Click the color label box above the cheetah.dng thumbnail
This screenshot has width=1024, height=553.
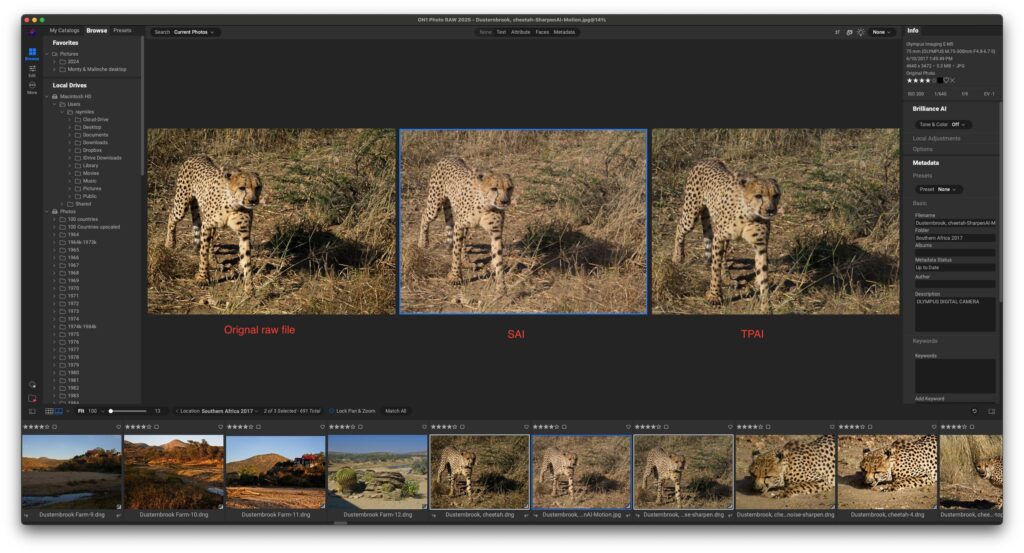click(462, 427)
